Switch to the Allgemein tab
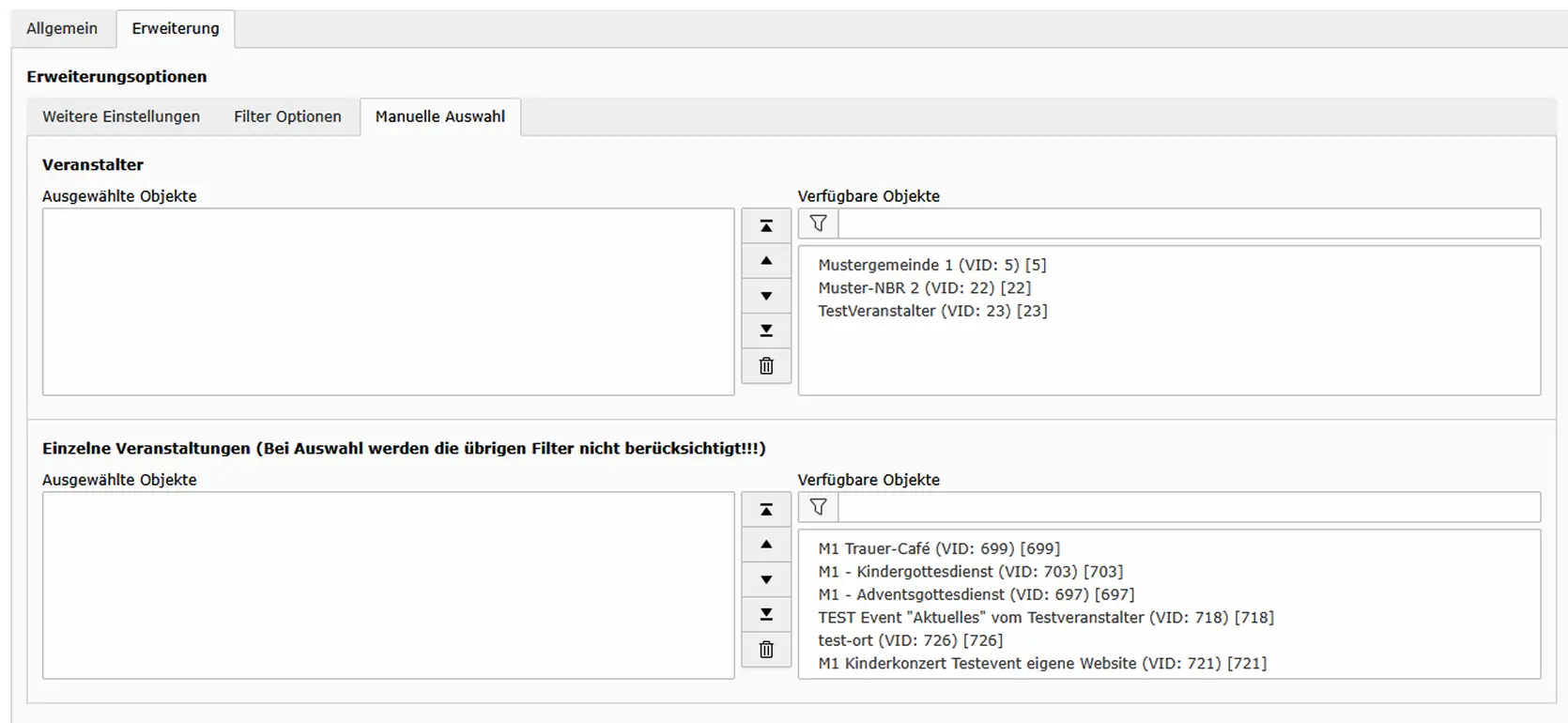 click(62, 28)
